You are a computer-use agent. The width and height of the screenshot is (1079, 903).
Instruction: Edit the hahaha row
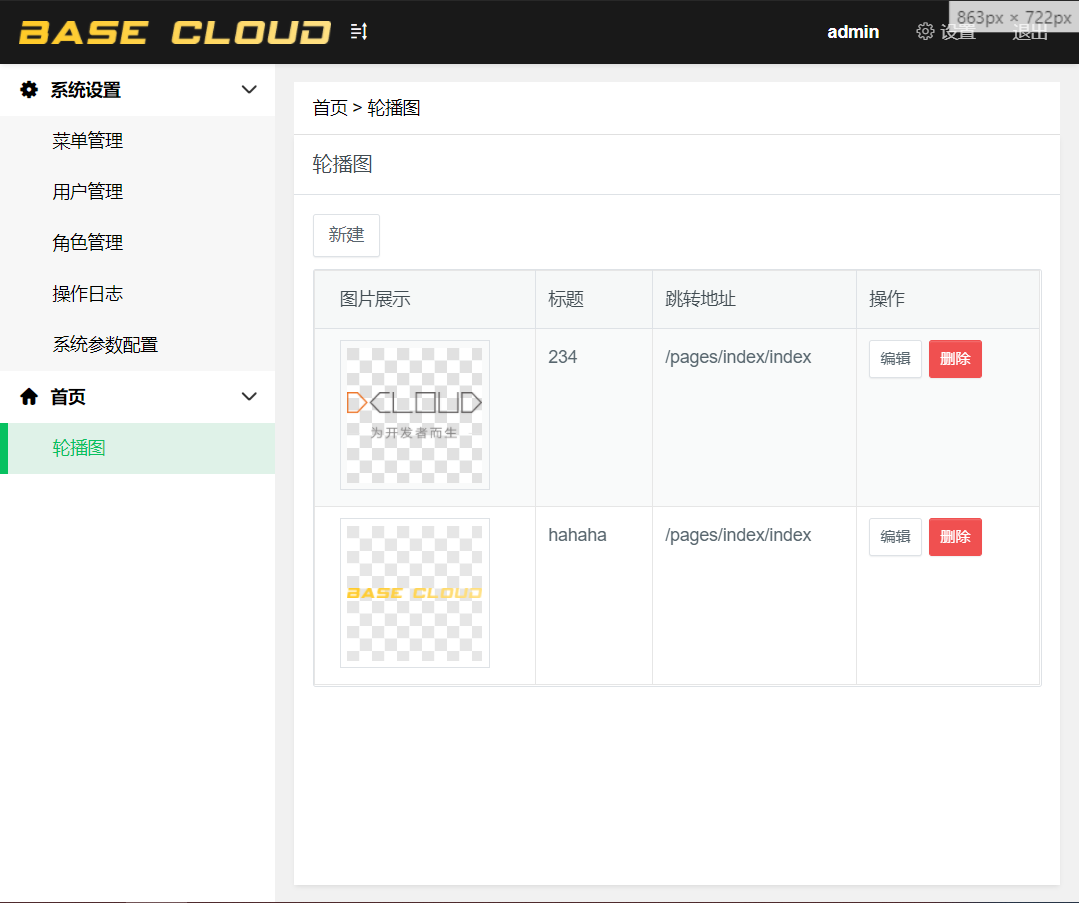tap(895, 537)
